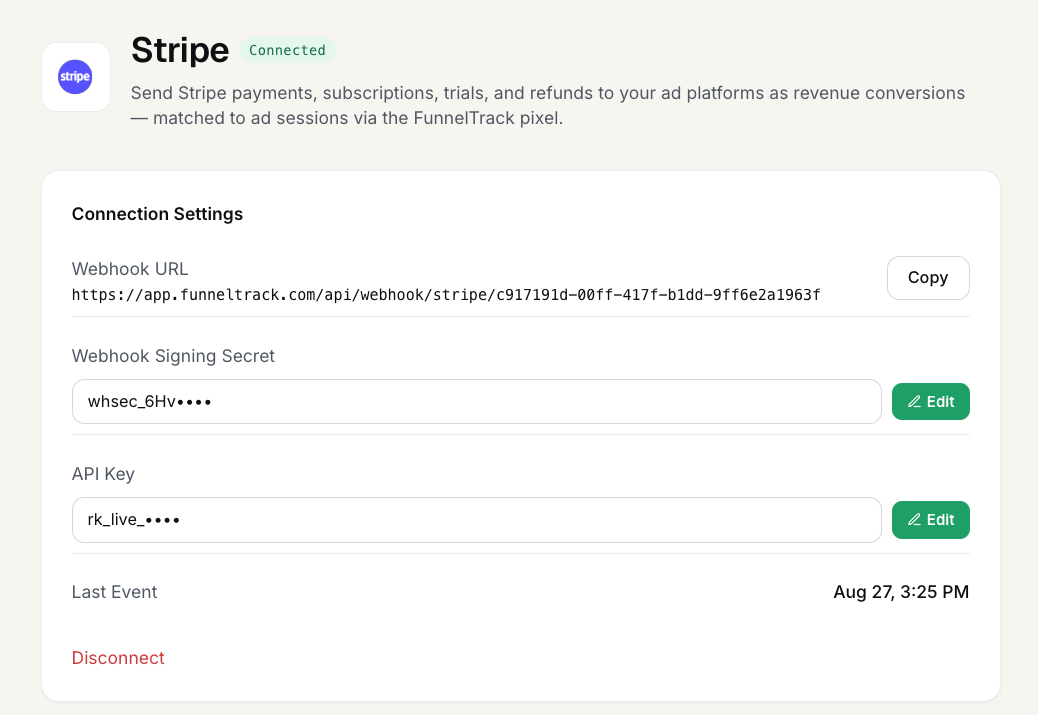Click the Stripe logo icon

[x=75, y=77]
